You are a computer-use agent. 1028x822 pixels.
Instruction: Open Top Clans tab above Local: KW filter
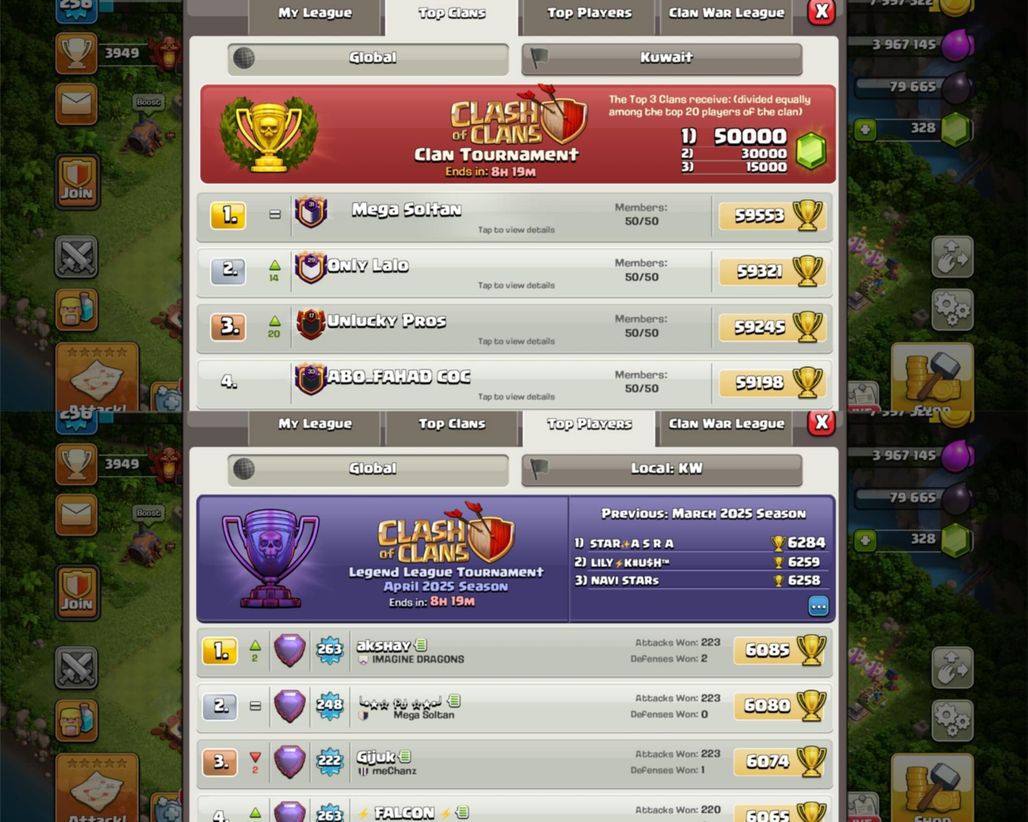[x=452, y=425]
